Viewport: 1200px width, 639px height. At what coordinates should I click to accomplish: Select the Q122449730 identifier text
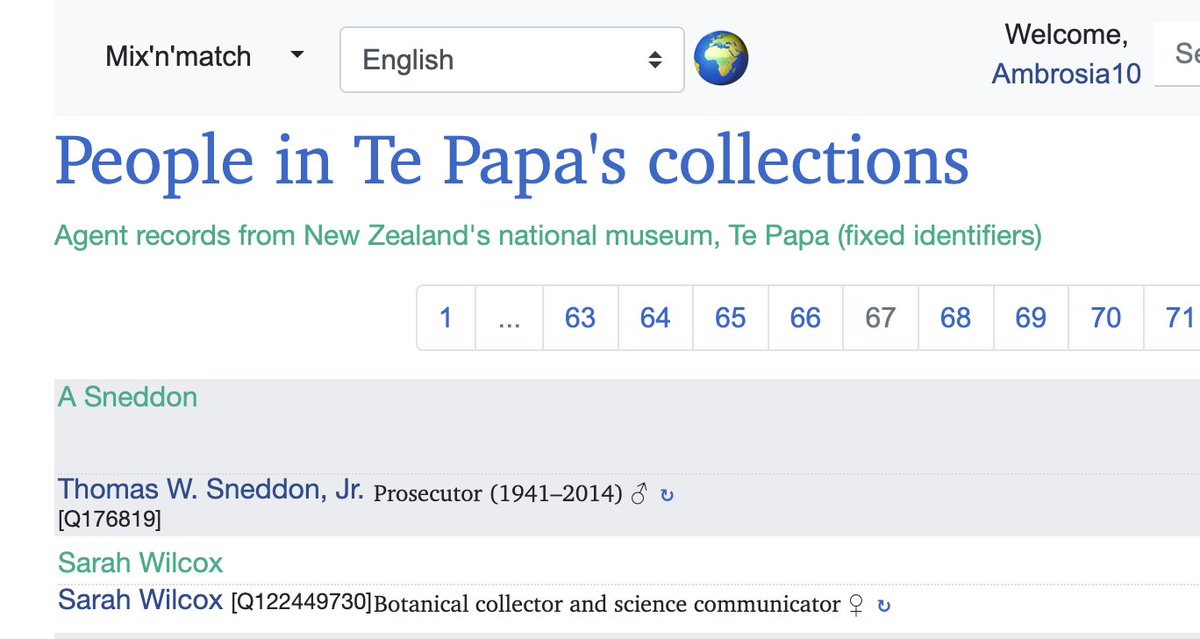tap(301, 603)
